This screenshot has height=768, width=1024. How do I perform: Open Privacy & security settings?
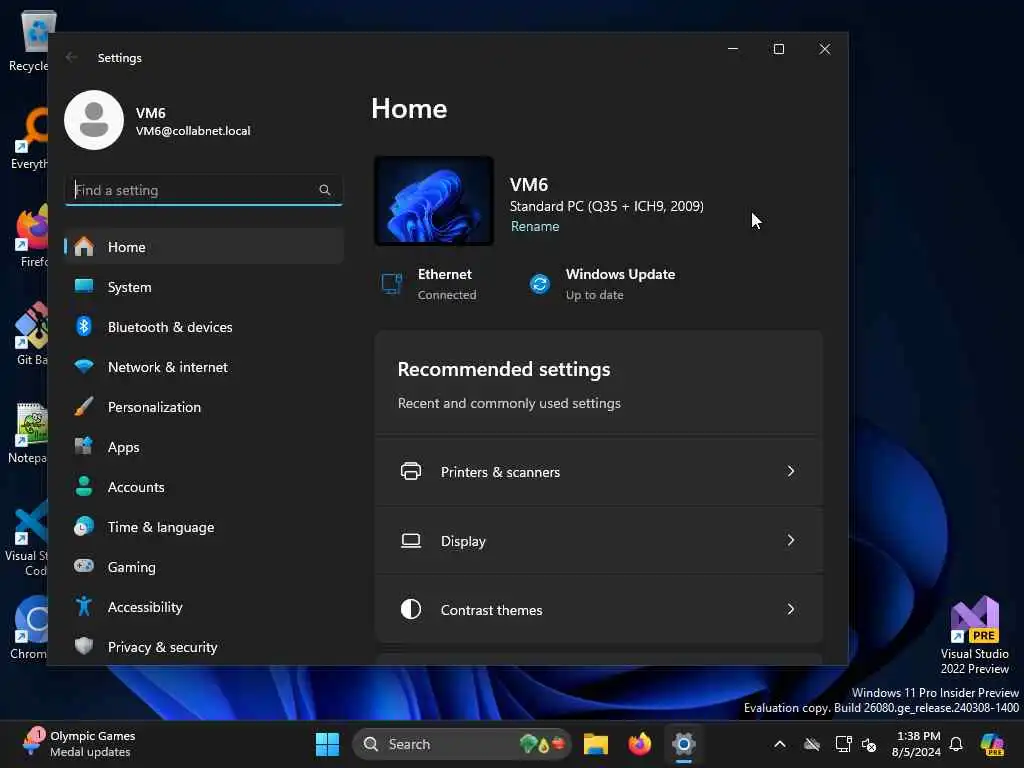(x=204, y=647)
